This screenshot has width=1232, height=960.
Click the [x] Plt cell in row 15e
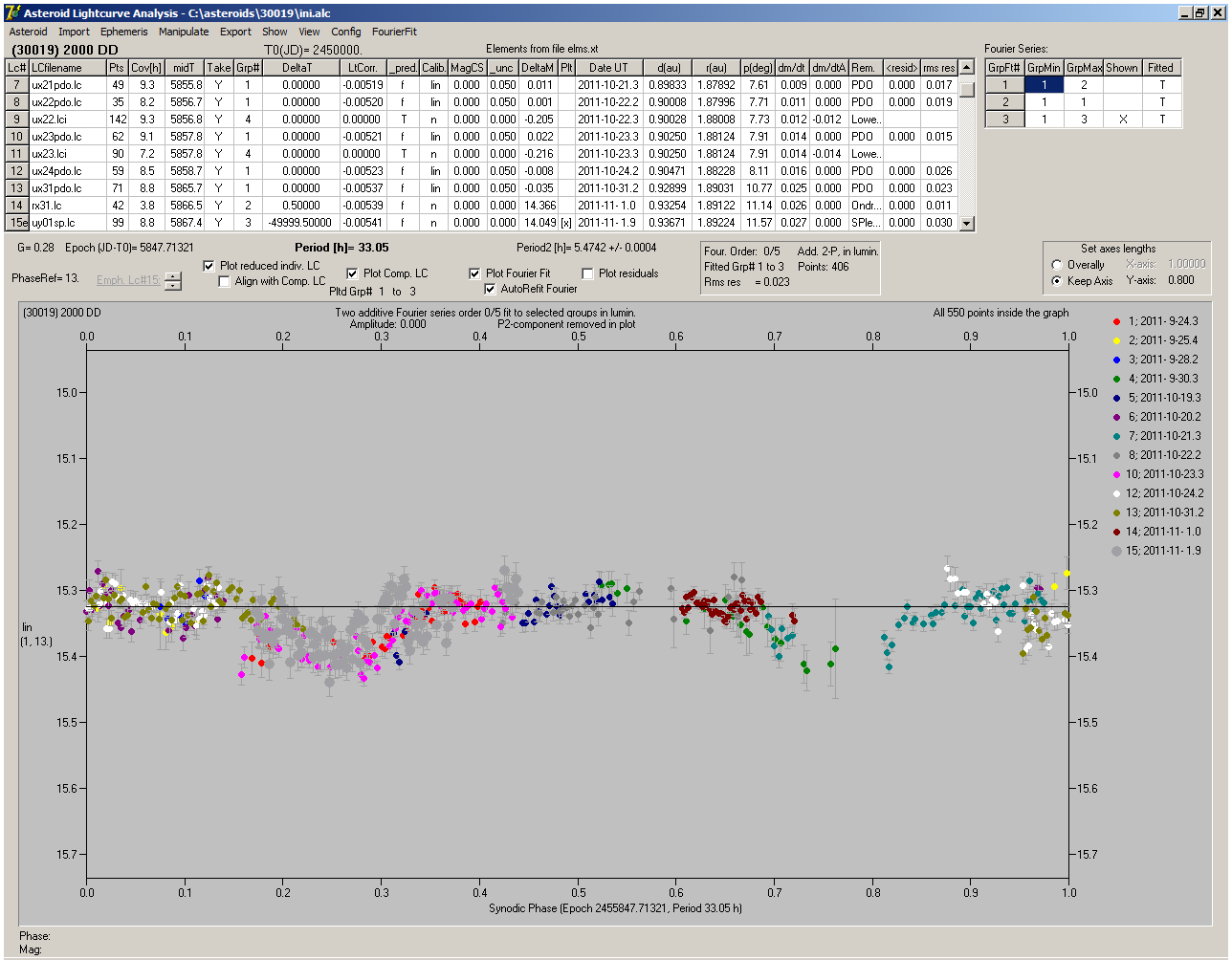tap(566, 223)
